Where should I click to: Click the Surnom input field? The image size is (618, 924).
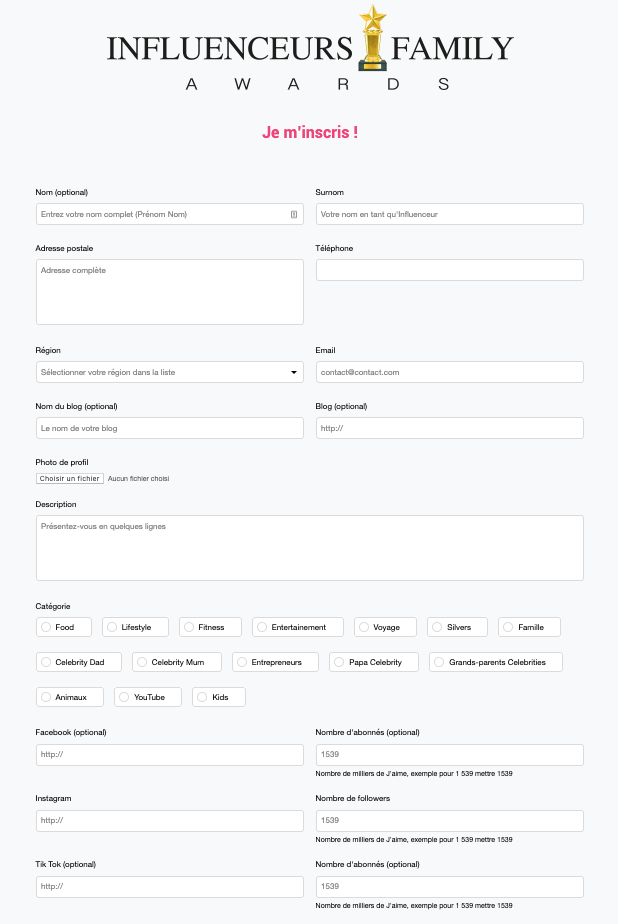tap(450, 214)
